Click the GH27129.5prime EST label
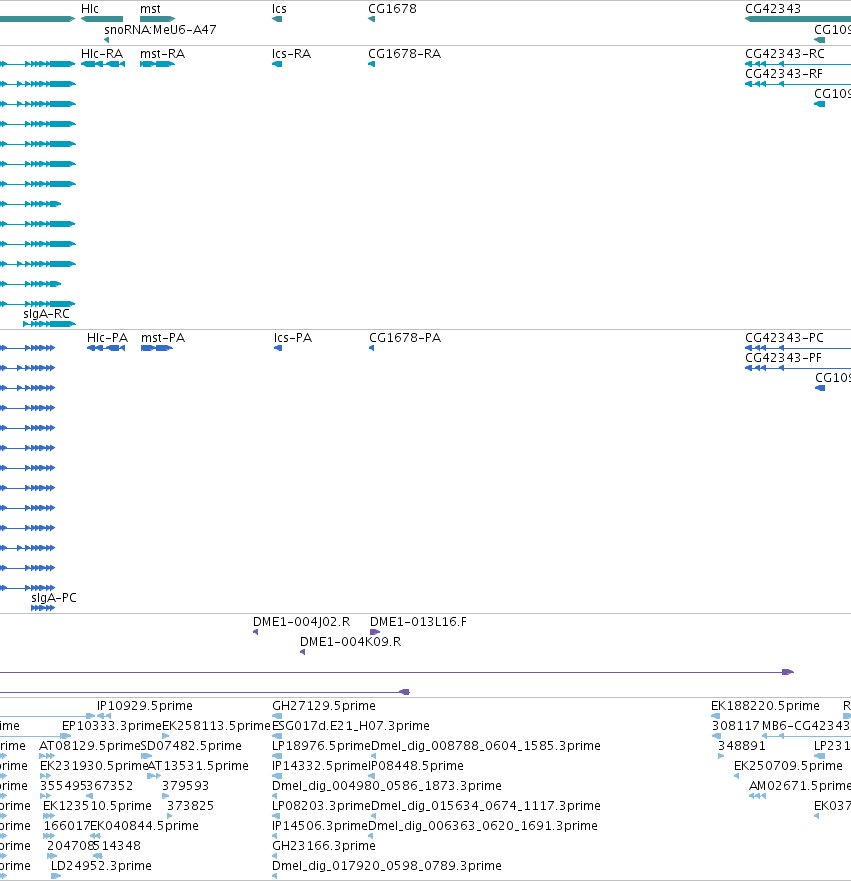 (324, 706)
